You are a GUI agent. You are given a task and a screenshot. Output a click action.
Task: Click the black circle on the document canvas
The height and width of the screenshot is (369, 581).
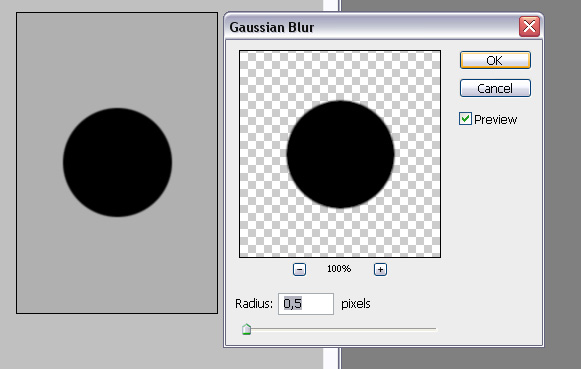(117, 162)
